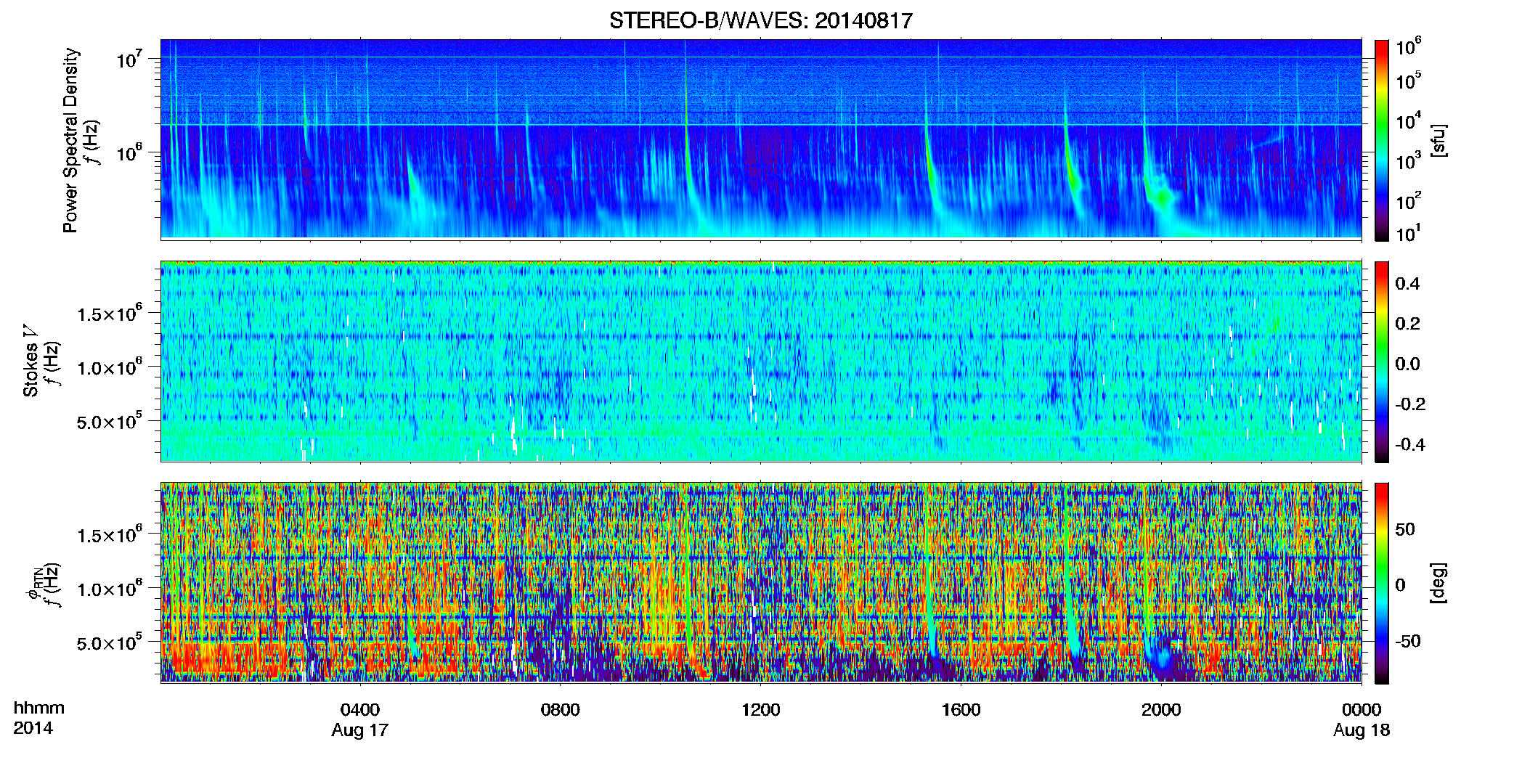Click the title STEREO-B/WAVES: 20140817
Viewport: 1522px width, 784px height.
coord(760,20)
